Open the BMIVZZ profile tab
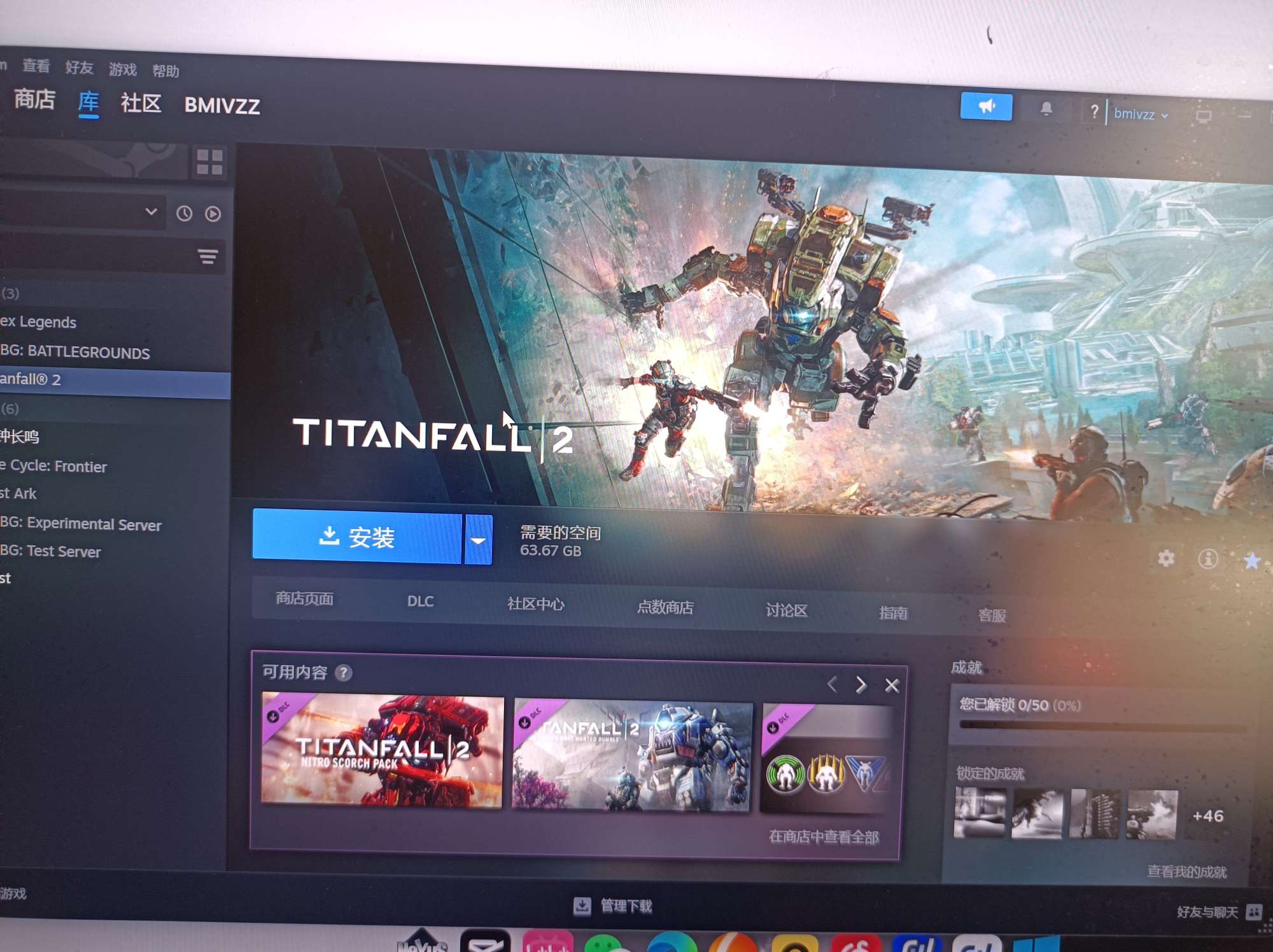This screenshot has height=952, width=1273. tap(222, 106)
